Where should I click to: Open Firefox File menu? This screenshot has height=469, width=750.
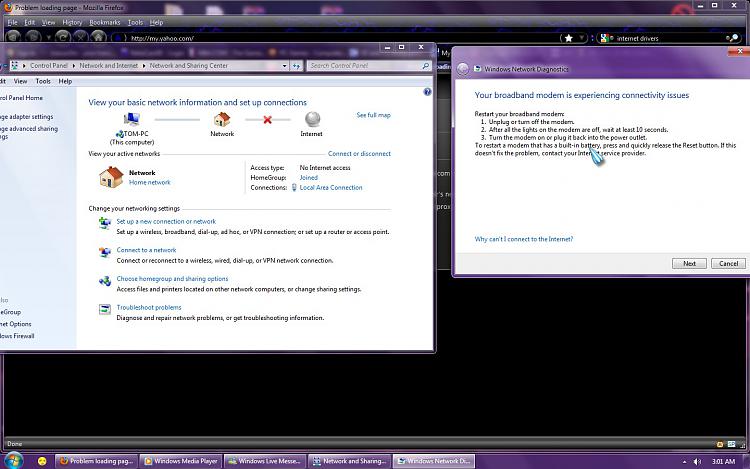(x=12, y=22)
